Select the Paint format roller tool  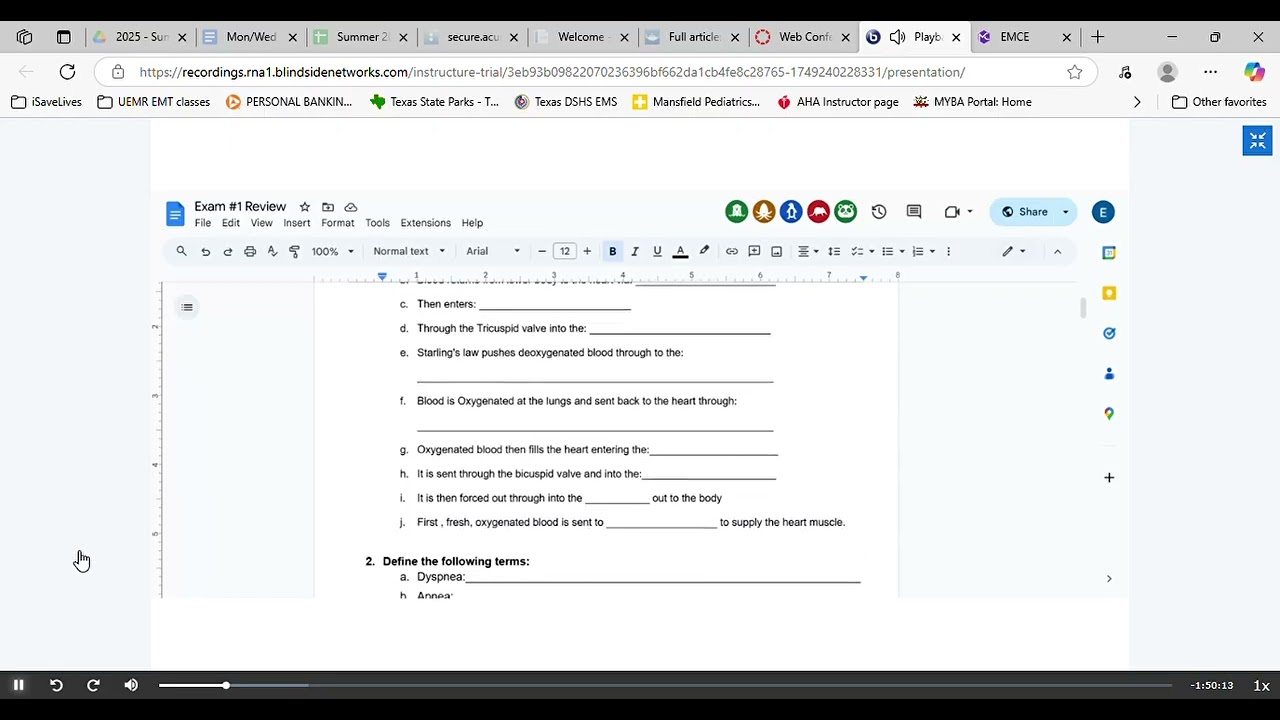[294, 251]
